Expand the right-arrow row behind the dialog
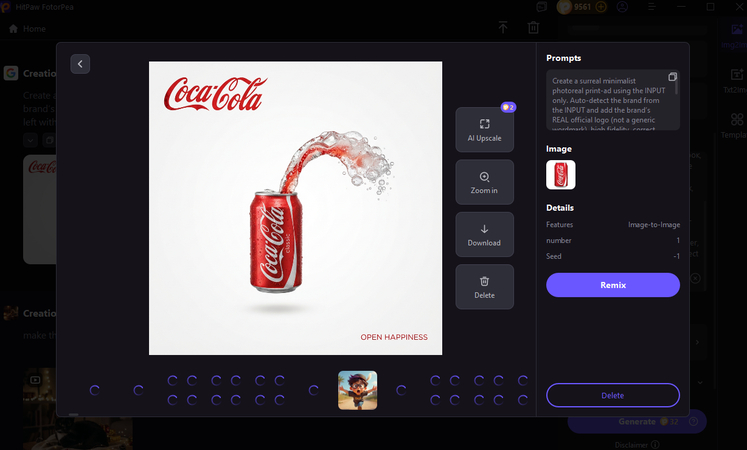This screenshot has width=747, height=450. [x=697, y=342]
